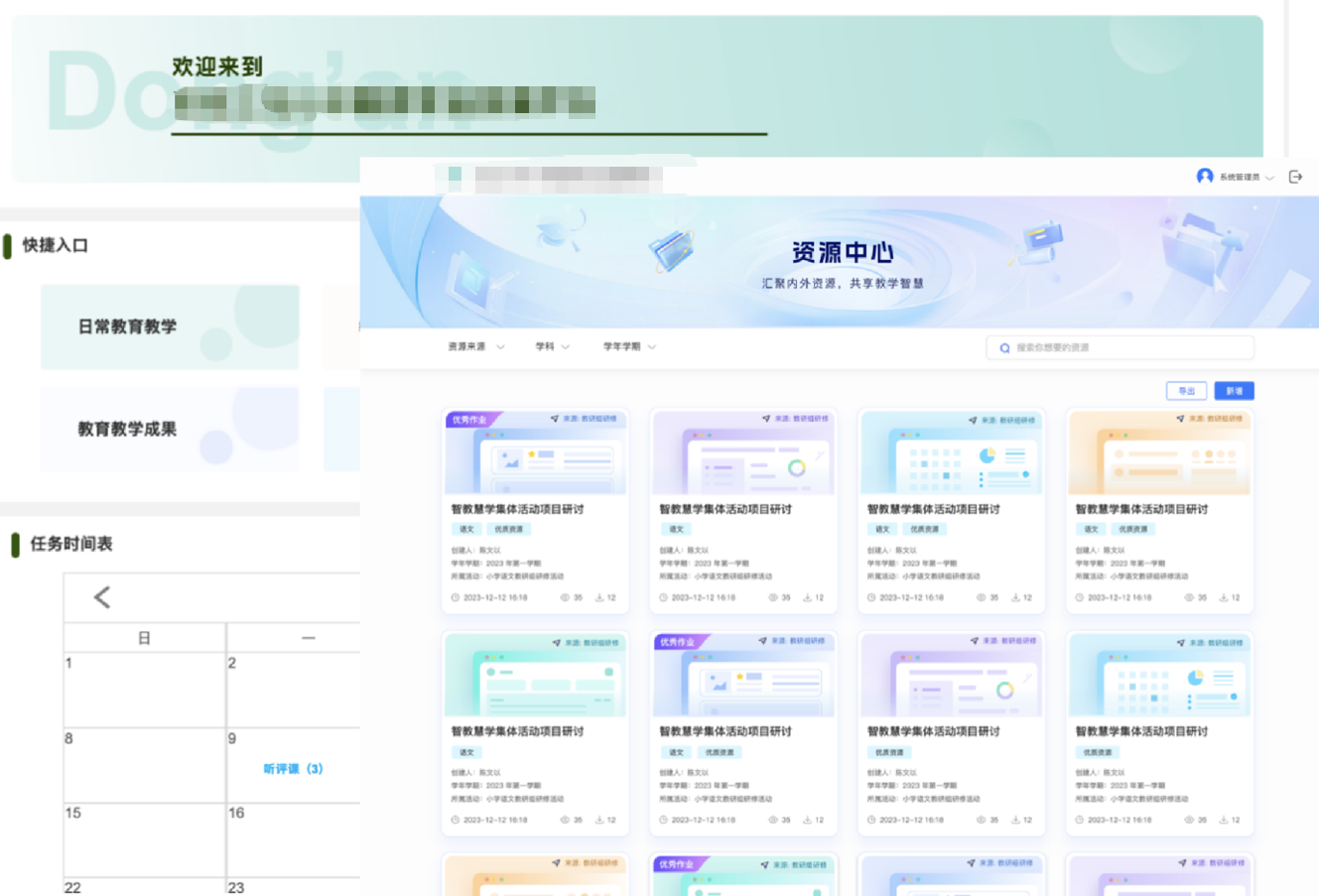Click the logout icon beside 系统管理员

click(x=1295, y=177)
